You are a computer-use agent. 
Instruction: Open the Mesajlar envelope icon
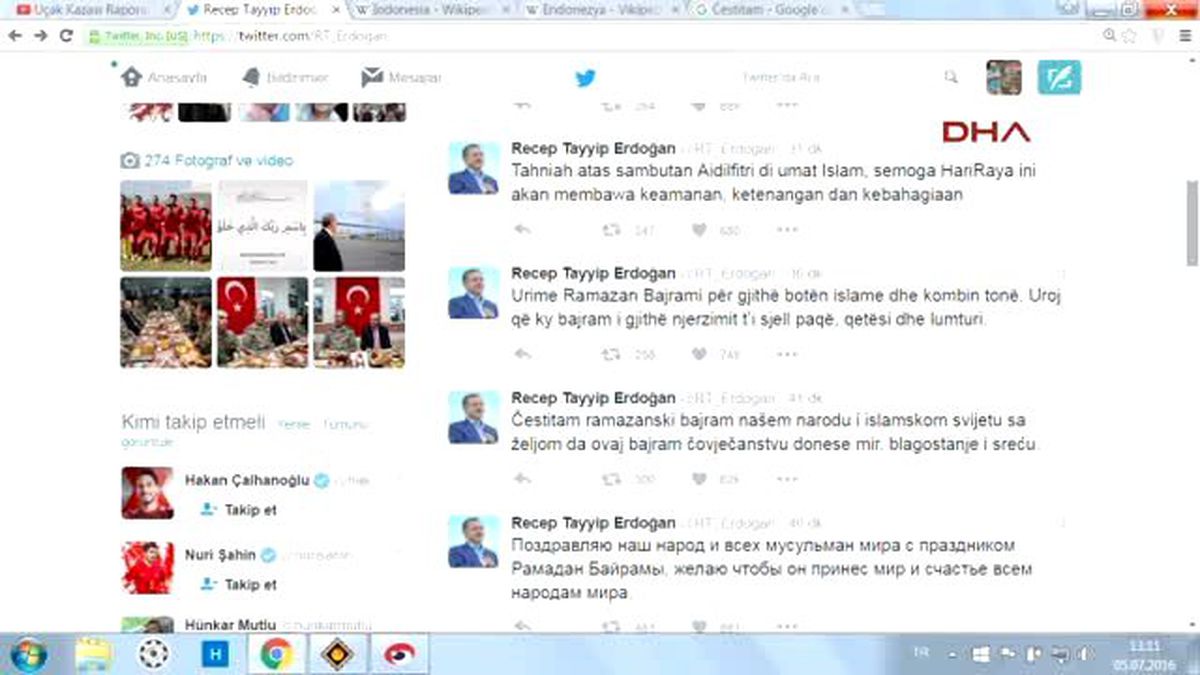coord(370,75)
